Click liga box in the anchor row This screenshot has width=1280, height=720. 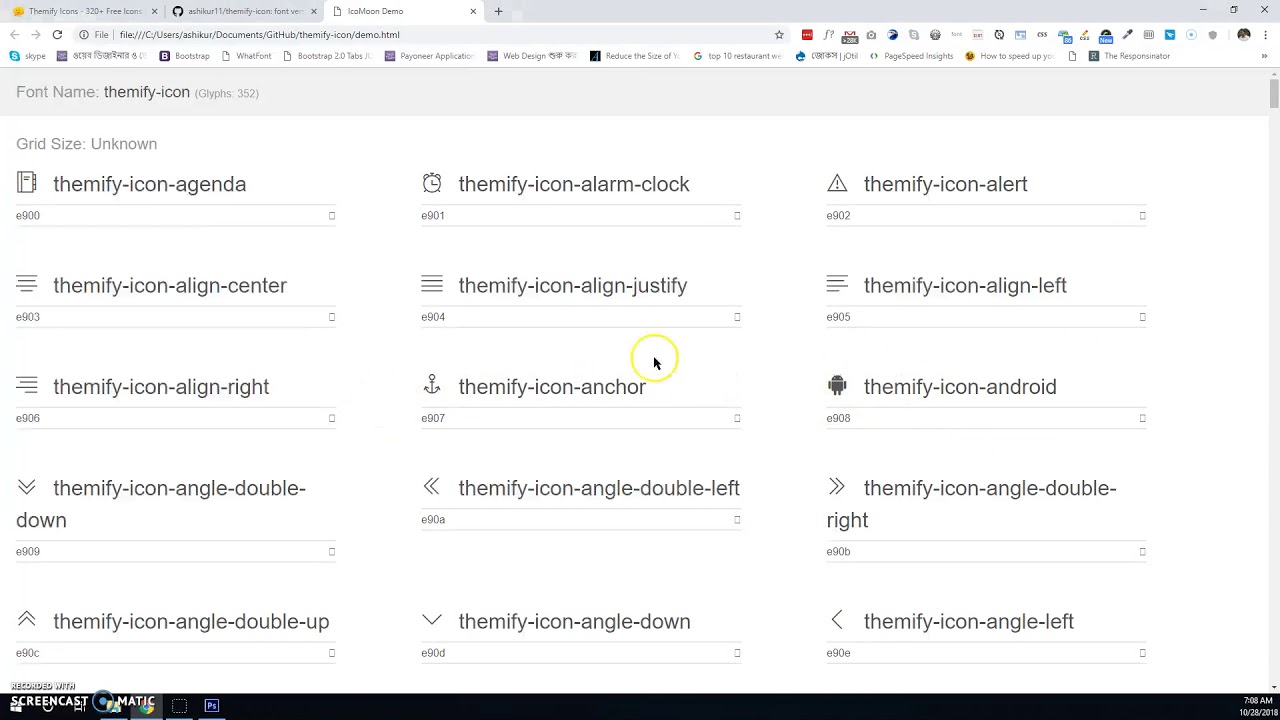[x=737, y=418]
